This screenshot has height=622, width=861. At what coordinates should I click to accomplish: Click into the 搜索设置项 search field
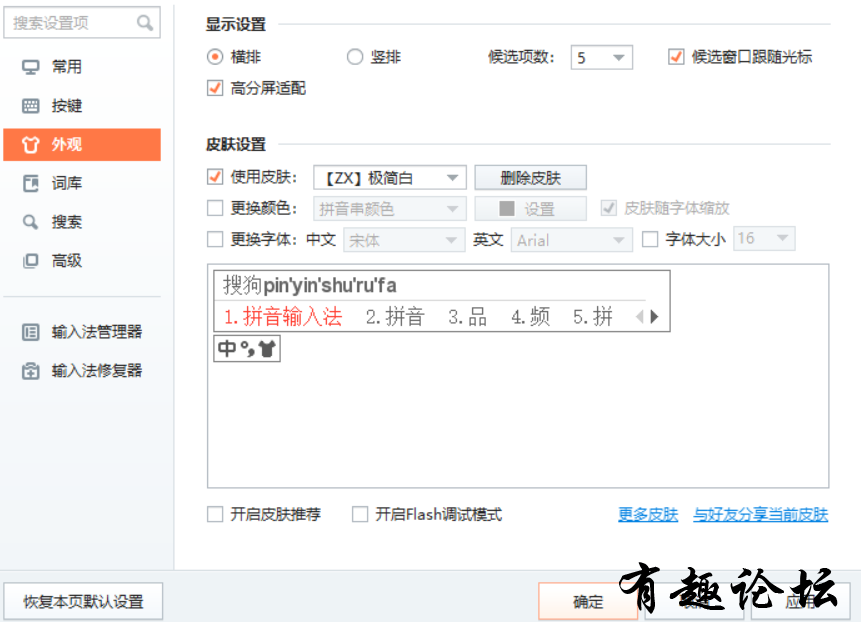tap(82, 23)
